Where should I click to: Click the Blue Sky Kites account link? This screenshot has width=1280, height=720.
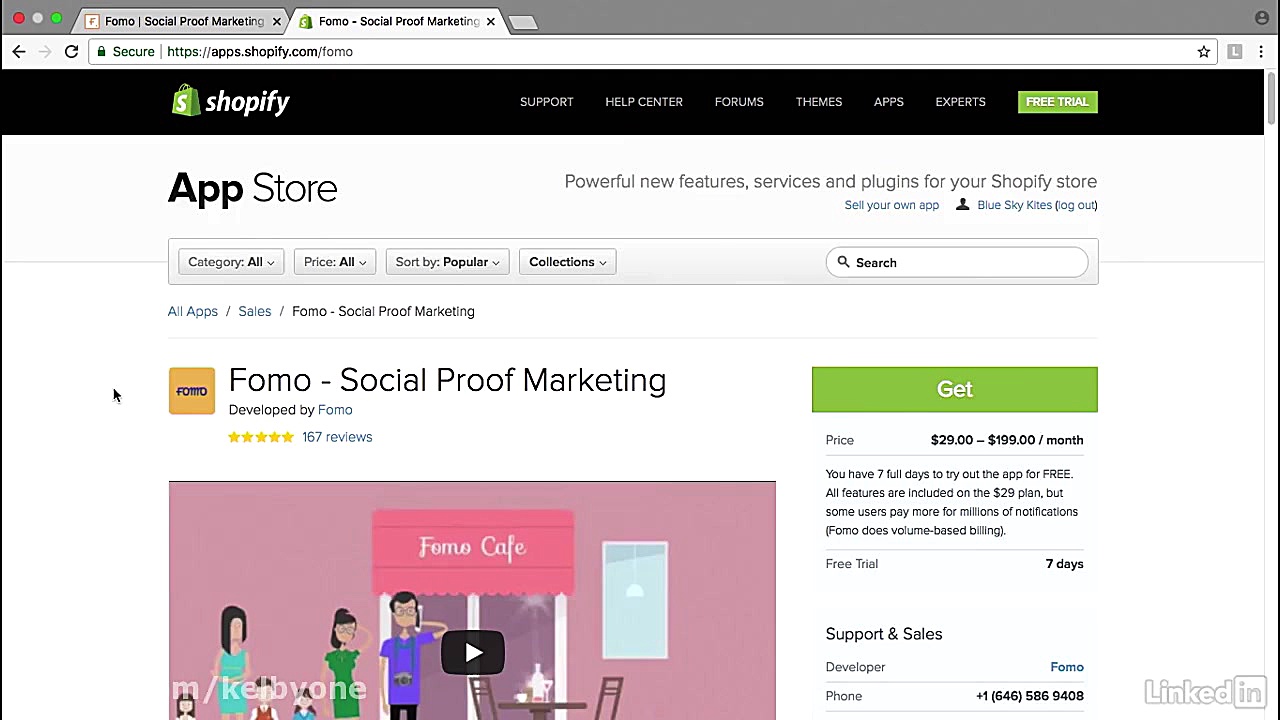pyautogui.click(x=1015, y=205)
